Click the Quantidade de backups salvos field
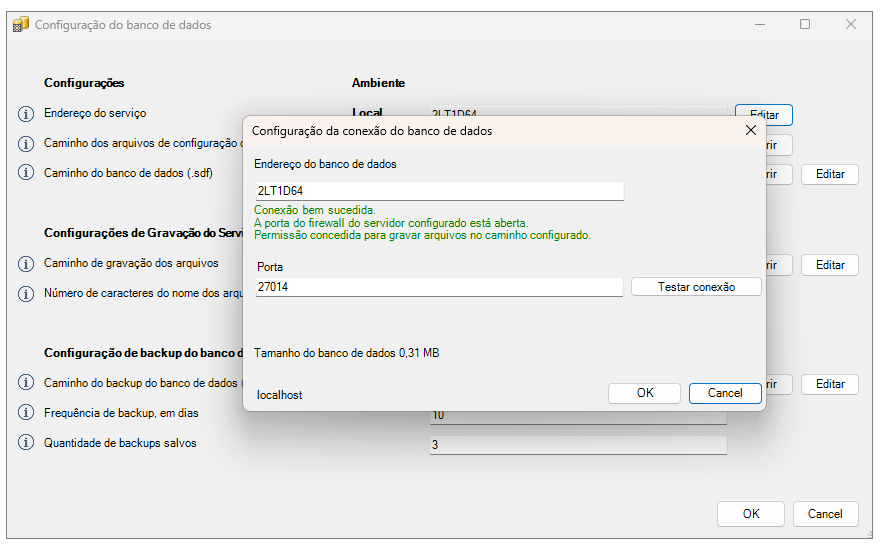 pyautogui.click(x=578, y=445)
